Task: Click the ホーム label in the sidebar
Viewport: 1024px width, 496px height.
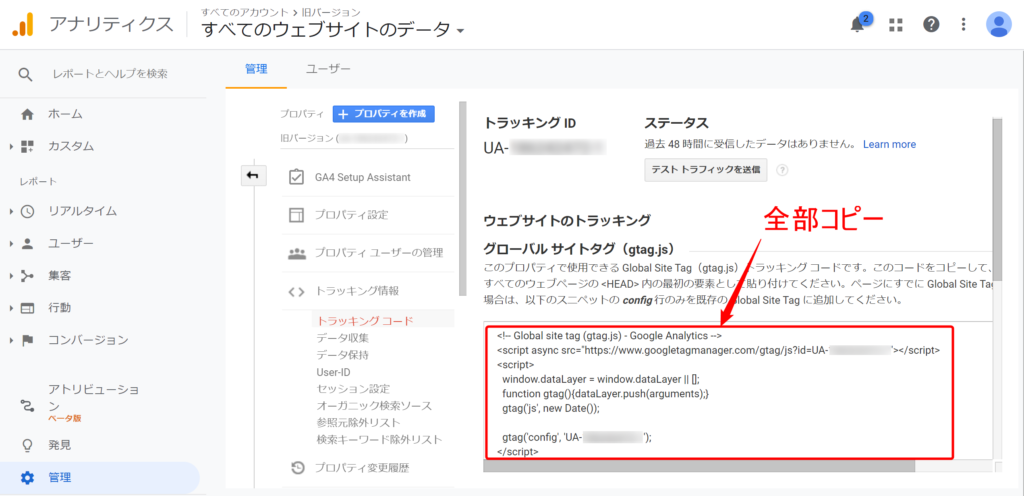Action: pyautogui.click(x=65, y=114)
